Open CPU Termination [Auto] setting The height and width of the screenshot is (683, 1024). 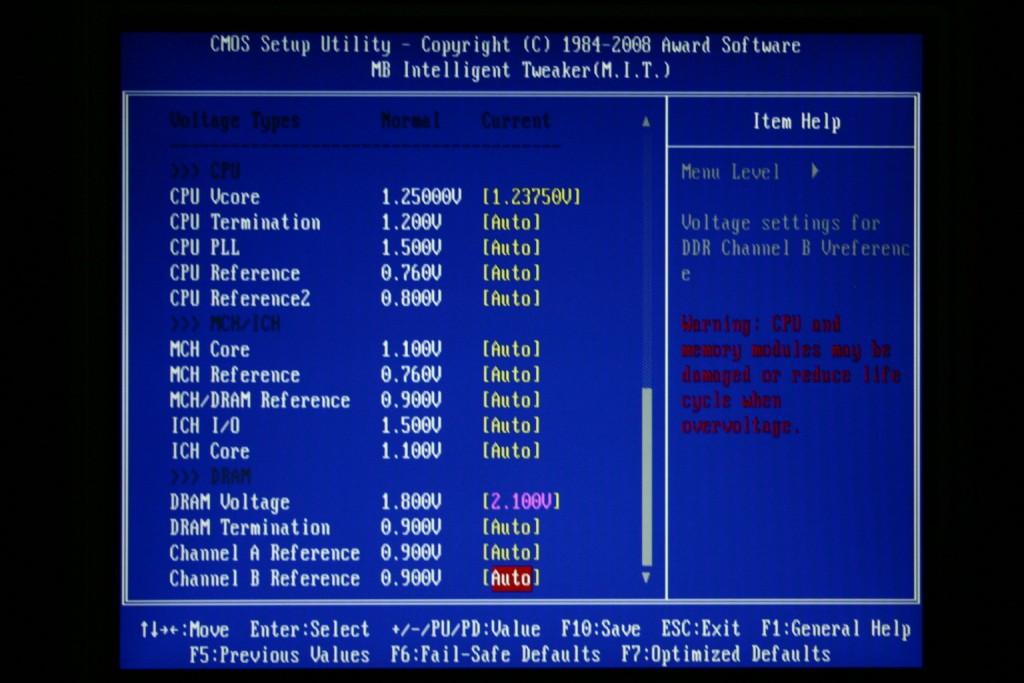[511, 223]
